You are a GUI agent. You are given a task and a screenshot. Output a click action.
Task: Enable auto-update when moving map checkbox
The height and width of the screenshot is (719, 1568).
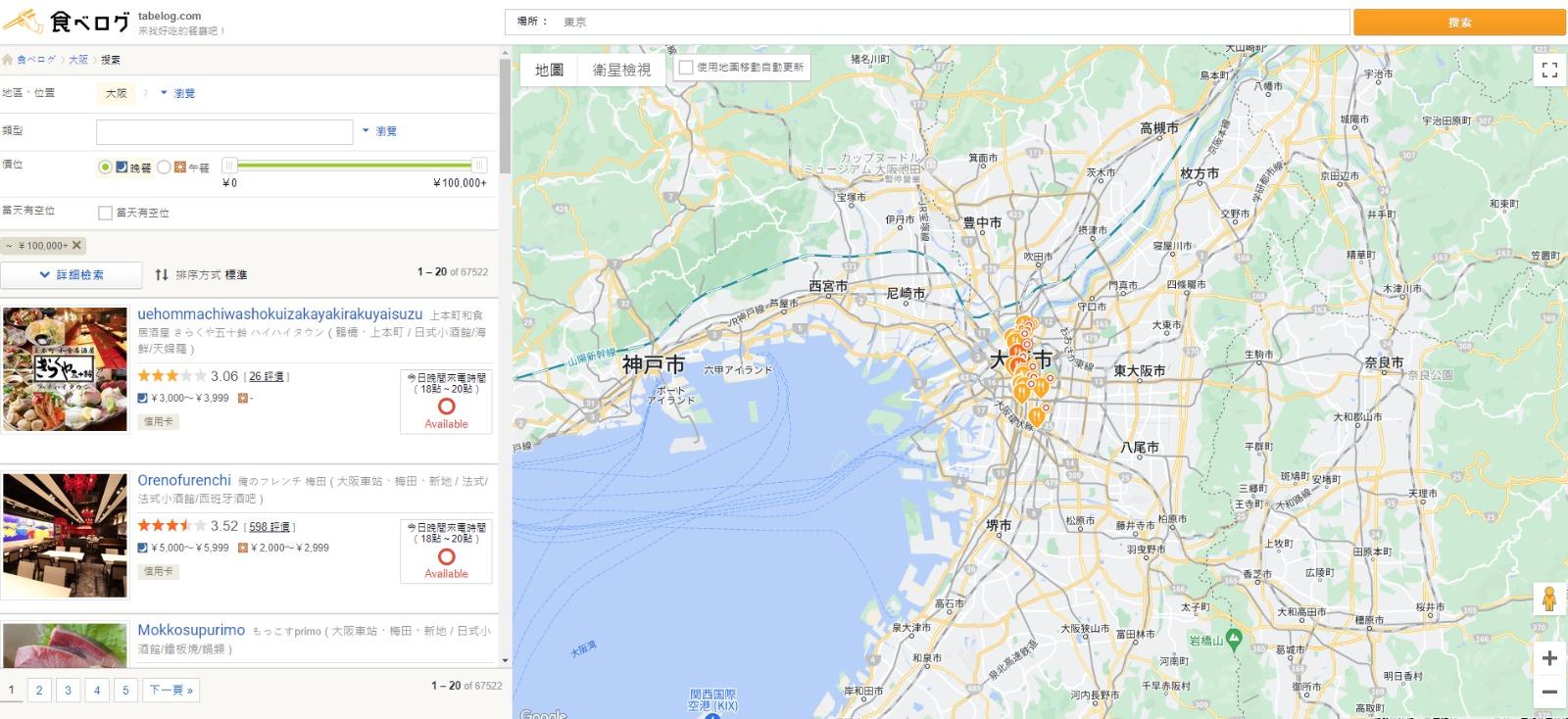686,68
